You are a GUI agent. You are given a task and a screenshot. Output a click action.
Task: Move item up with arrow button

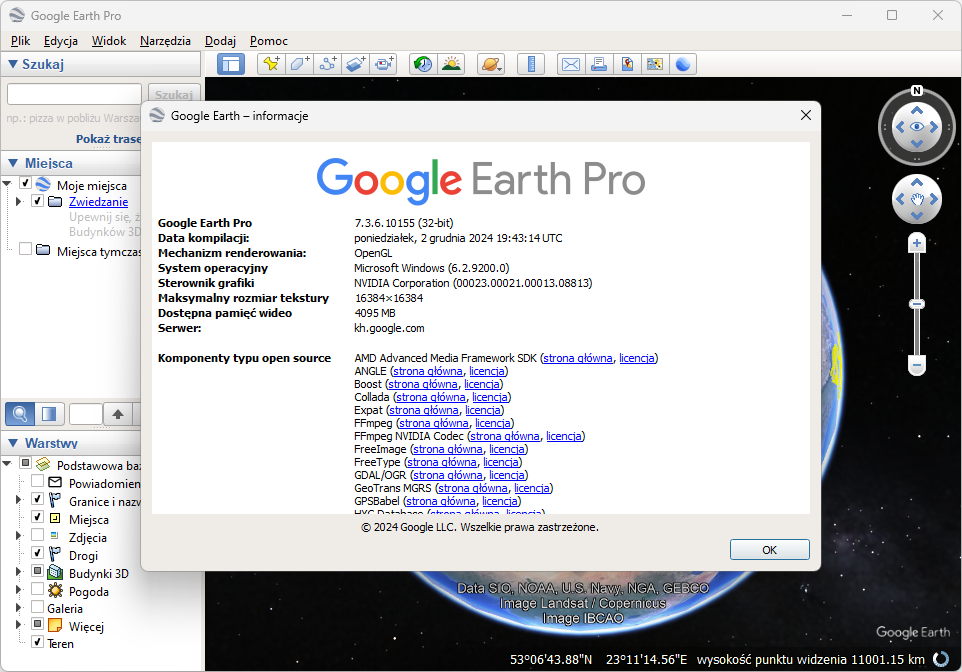click(x=118, y=414)
